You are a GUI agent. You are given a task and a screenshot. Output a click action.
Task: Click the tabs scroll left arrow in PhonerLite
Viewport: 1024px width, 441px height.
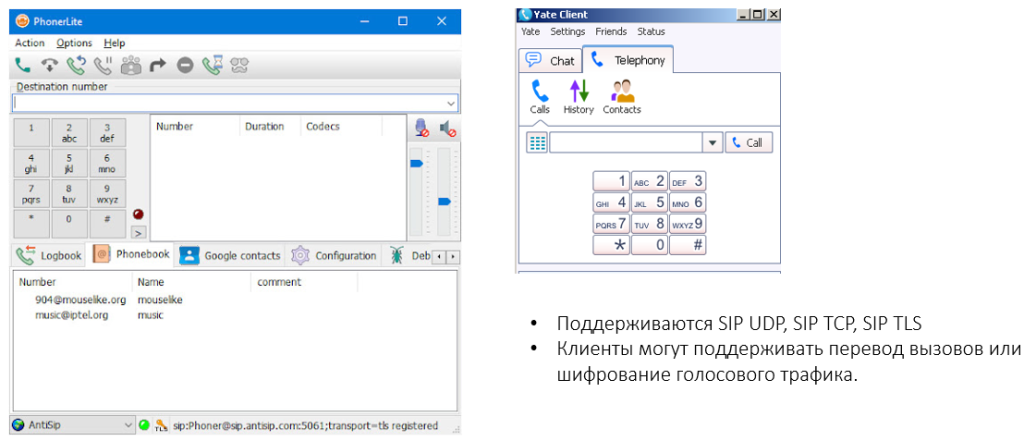point(440,257)
